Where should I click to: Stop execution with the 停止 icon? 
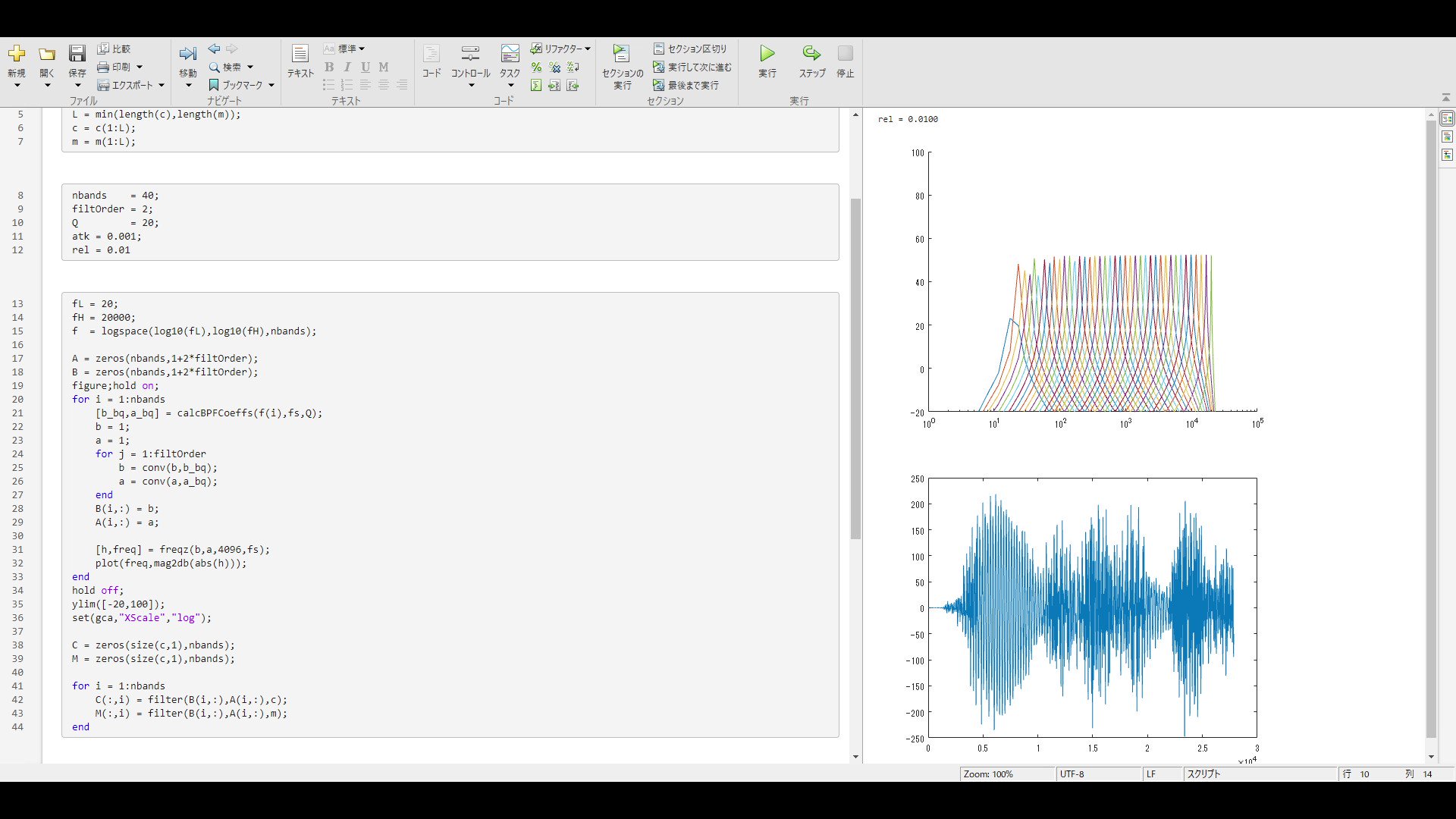pos(845,53)
